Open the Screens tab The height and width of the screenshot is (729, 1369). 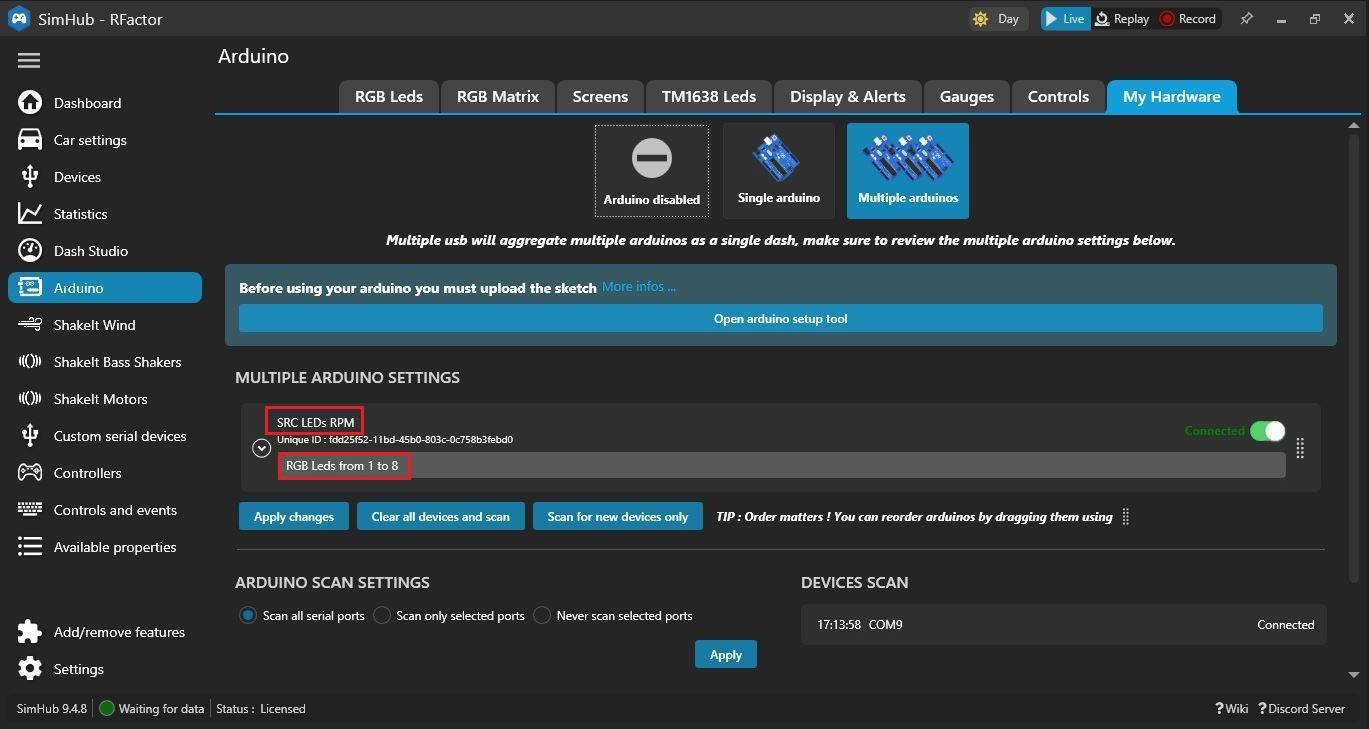coord(600,97)
